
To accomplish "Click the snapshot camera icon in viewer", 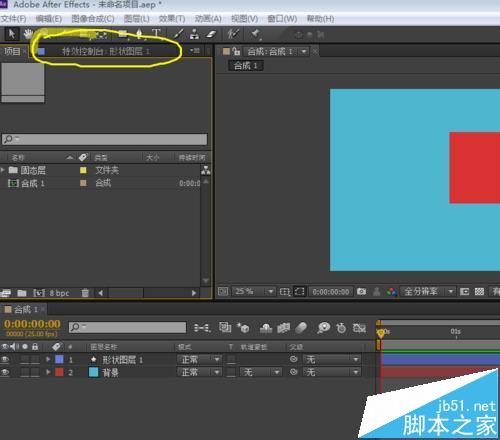I will [361, 292].
